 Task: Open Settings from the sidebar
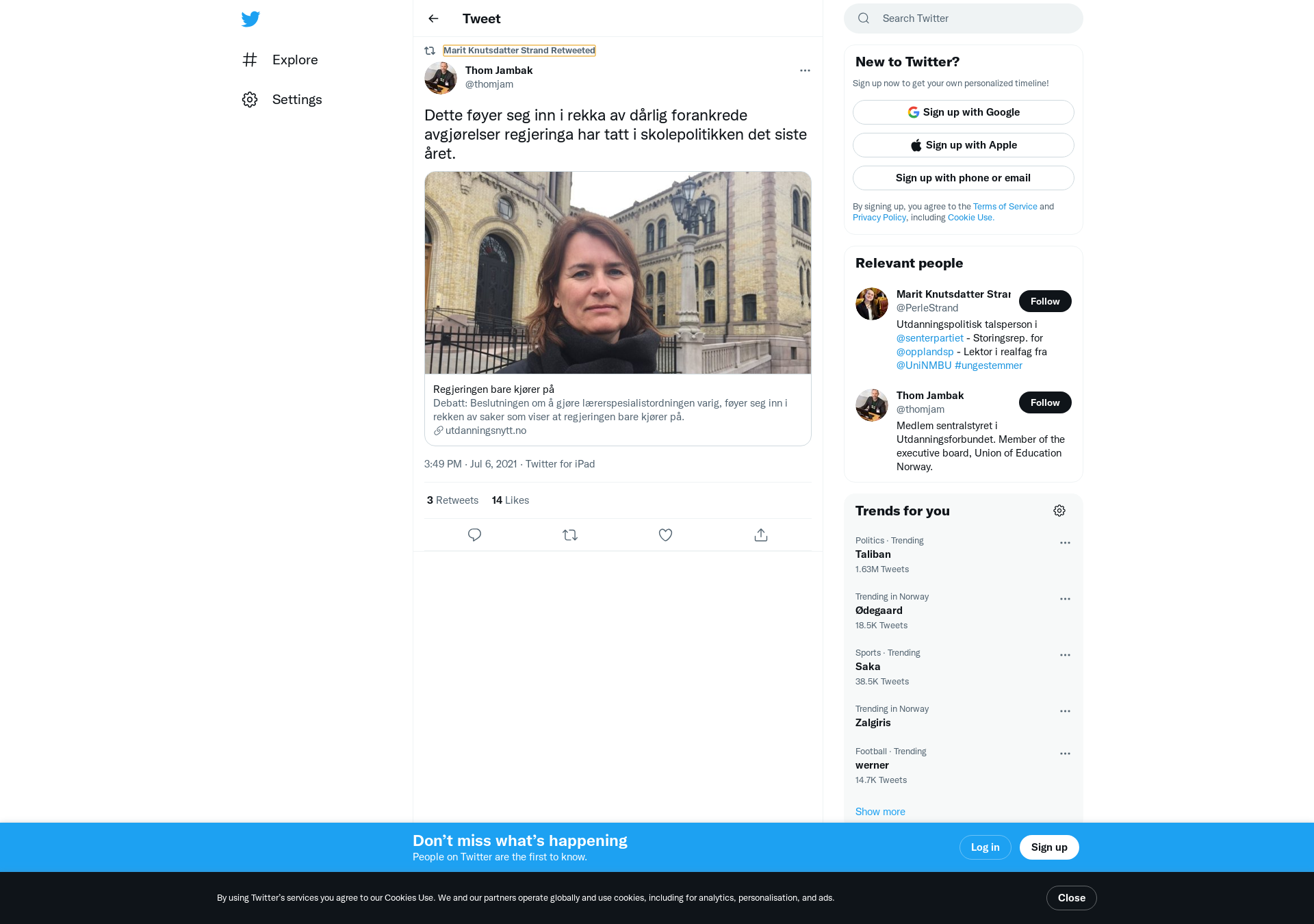pos(282,99)
